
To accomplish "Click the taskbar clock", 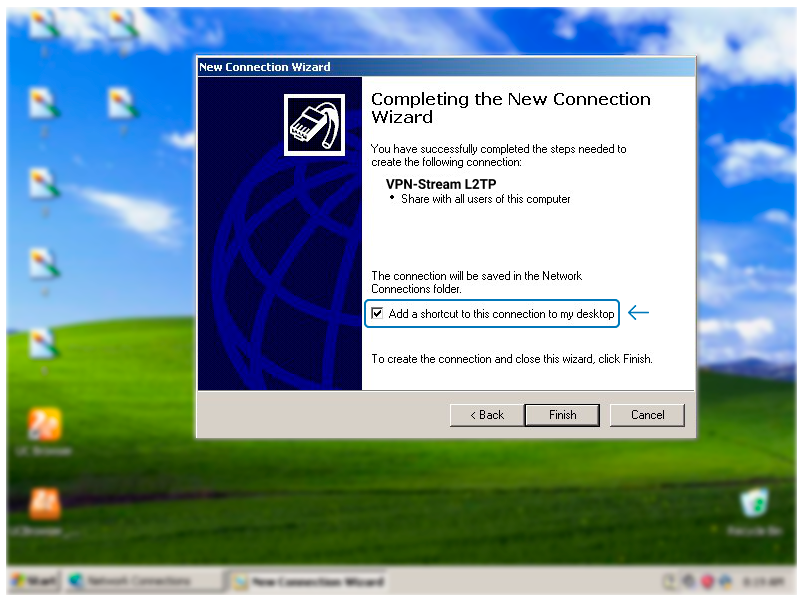I will (x=763, y=582).
